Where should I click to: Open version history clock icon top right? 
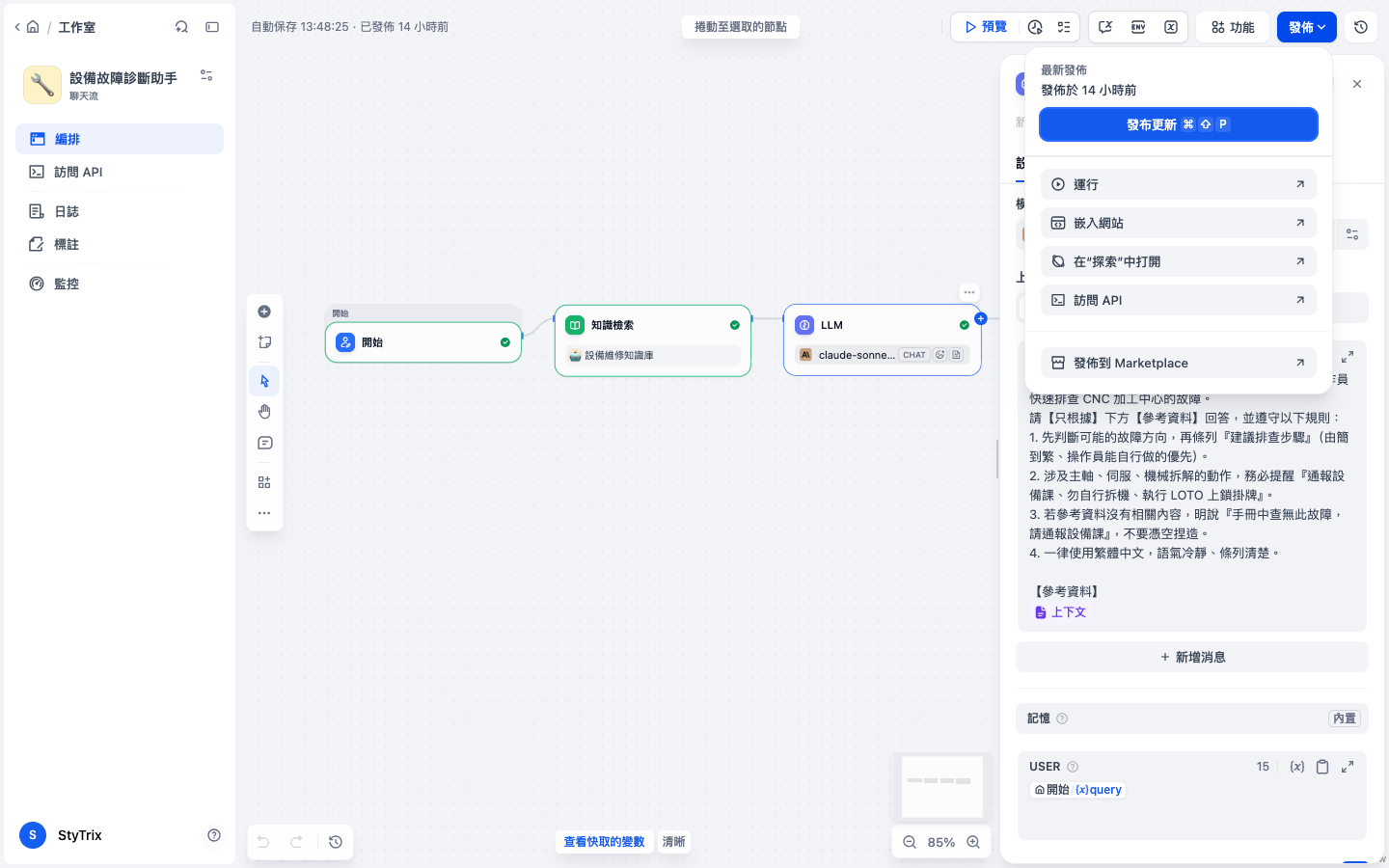click(x=1361, y=27)
